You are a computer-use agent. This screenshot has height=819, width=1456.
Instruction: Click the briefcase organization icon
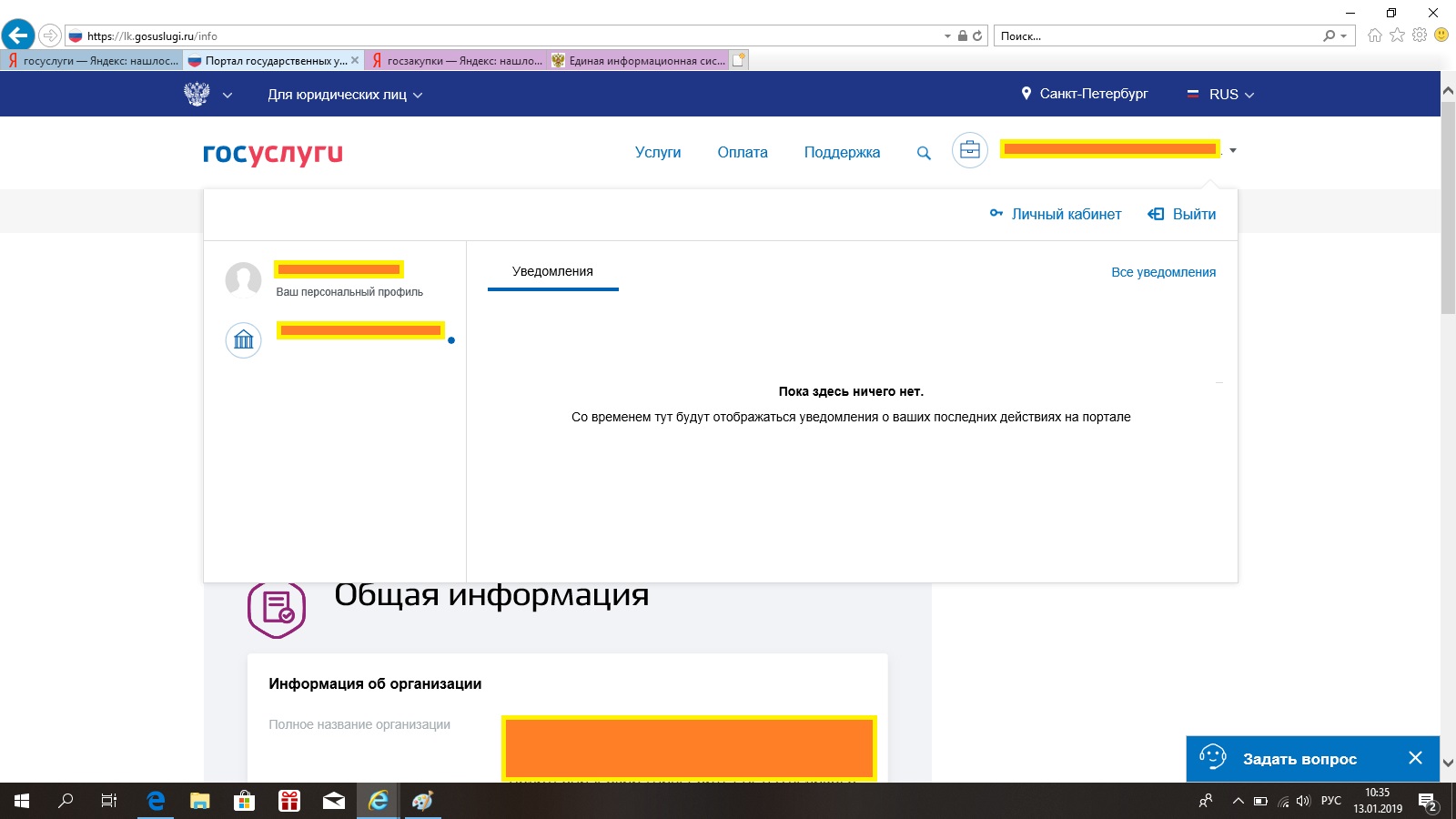coord(970,150)
